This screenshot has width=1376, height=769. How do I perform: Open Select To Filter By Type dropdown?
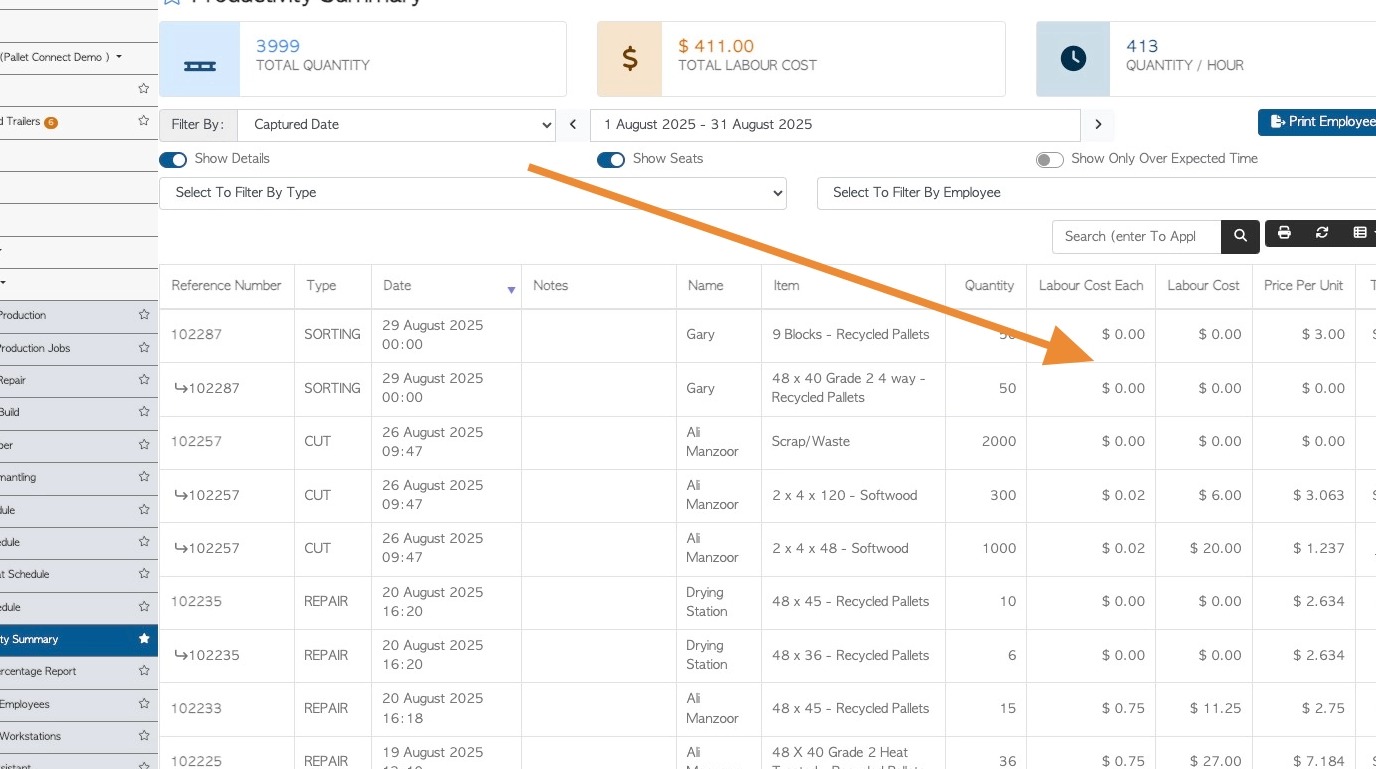(473, 193)
